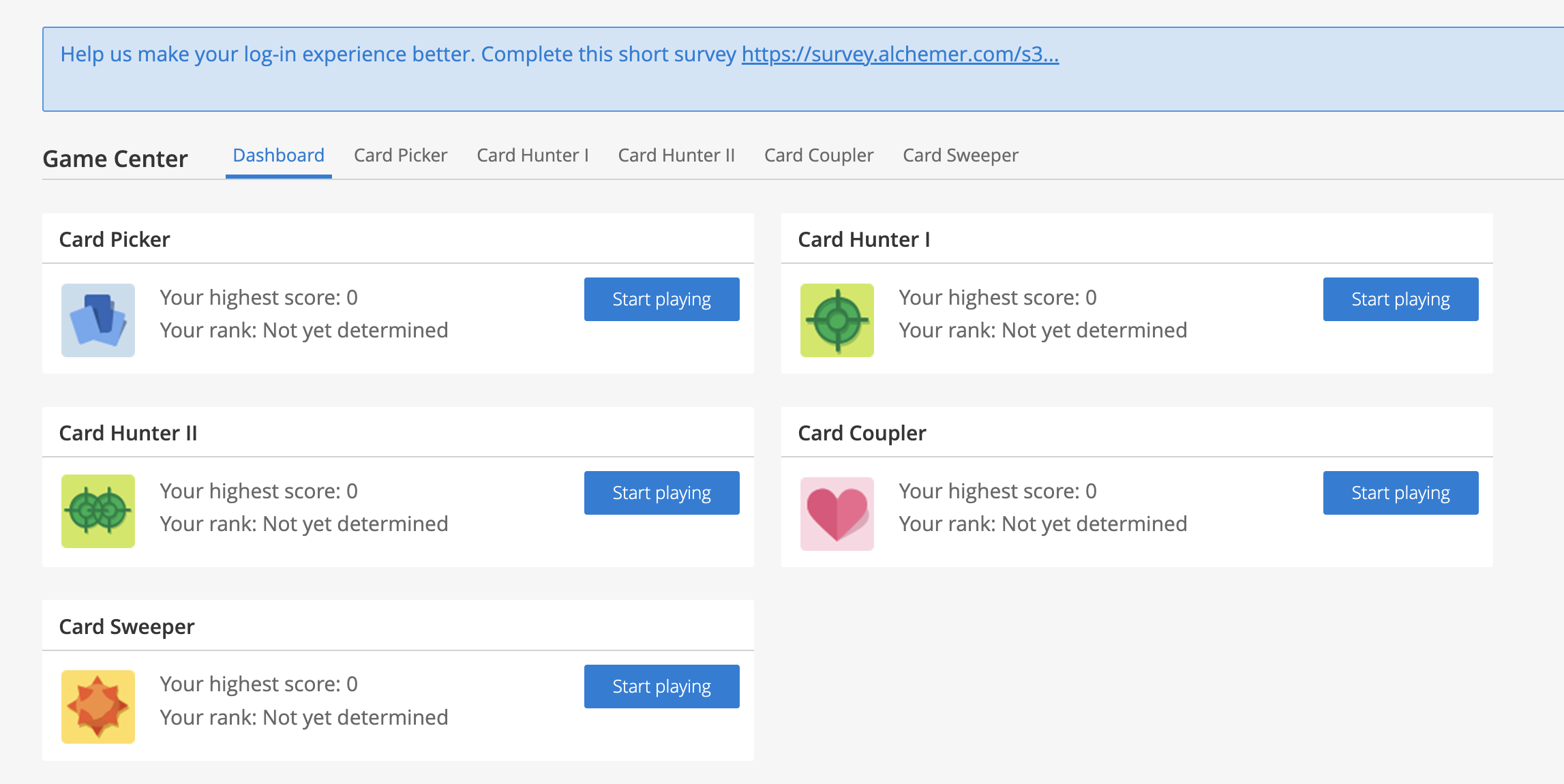Open the Card Picker tab
This screenshot has width=1564, height=784.
click(x=400, y=155)
